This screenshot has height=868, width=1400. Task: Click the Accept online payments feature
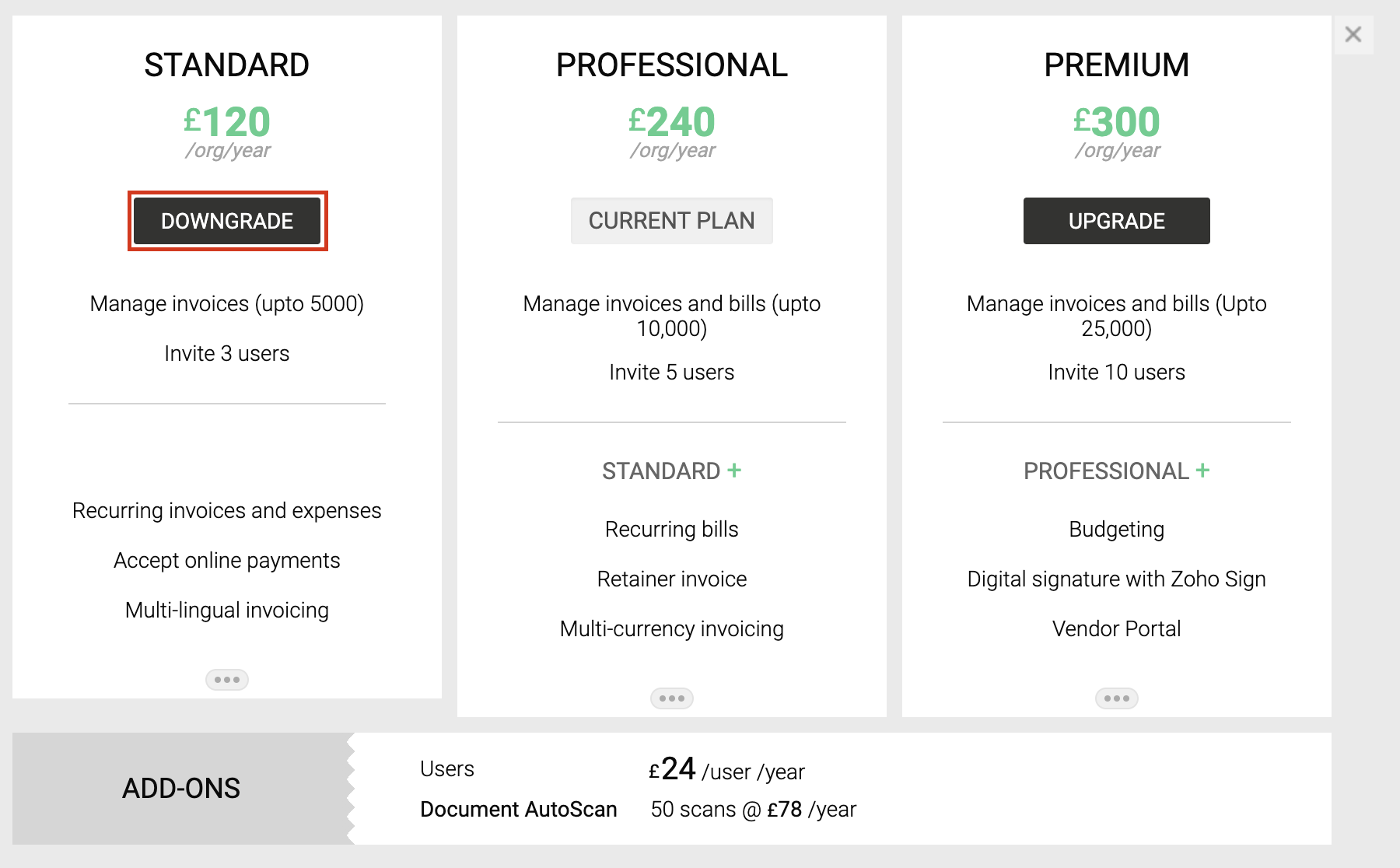click(x=227, y=560)
